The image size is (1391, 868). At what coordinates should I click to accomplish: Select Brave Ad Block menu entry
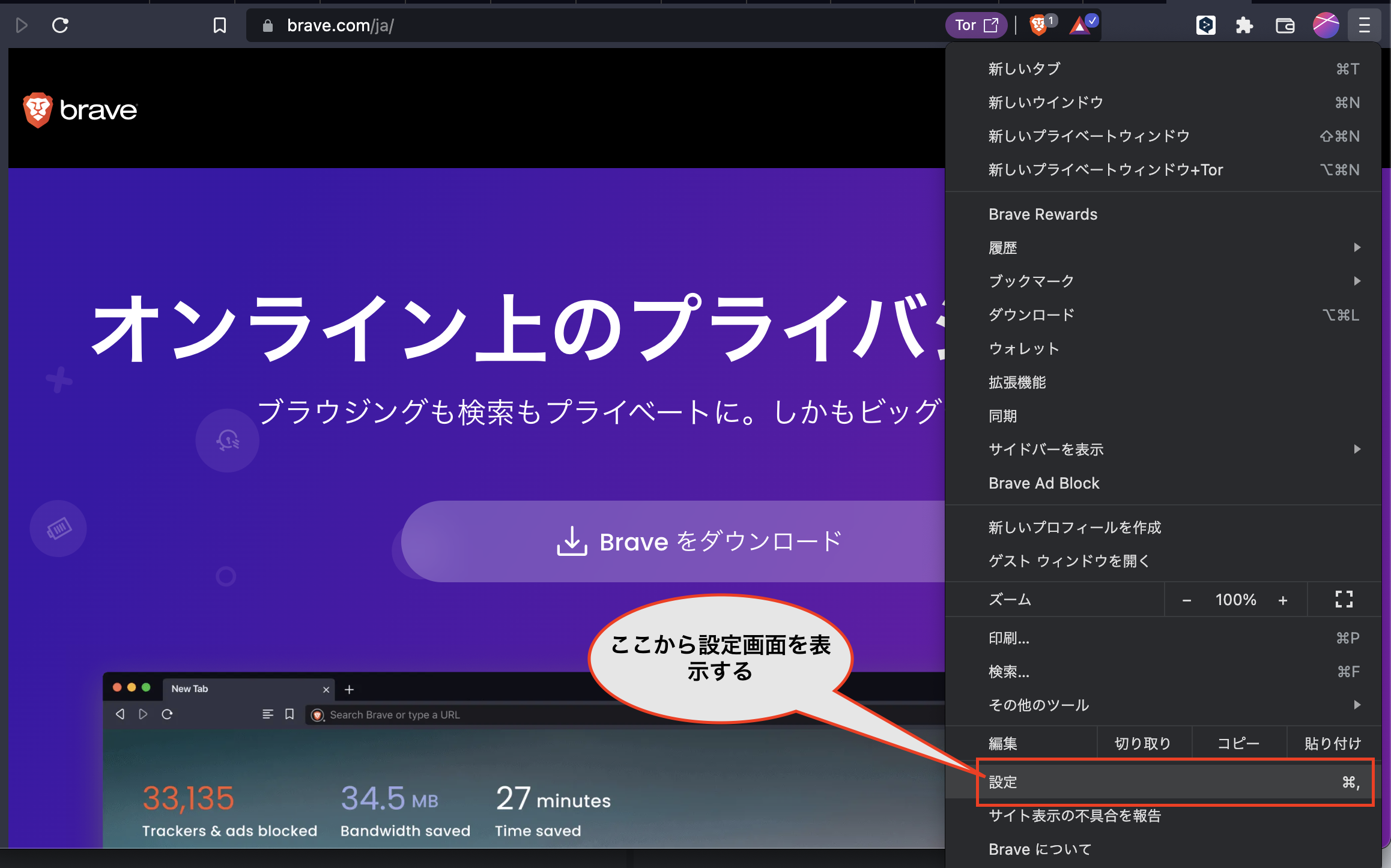pyautogui.click(x=1163, y=483)
